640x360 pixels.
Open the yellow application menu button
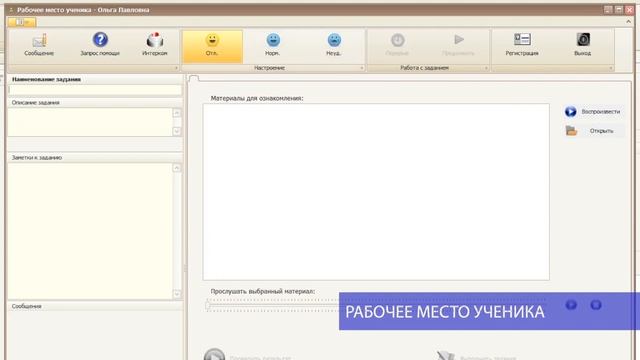coord(22,22)
